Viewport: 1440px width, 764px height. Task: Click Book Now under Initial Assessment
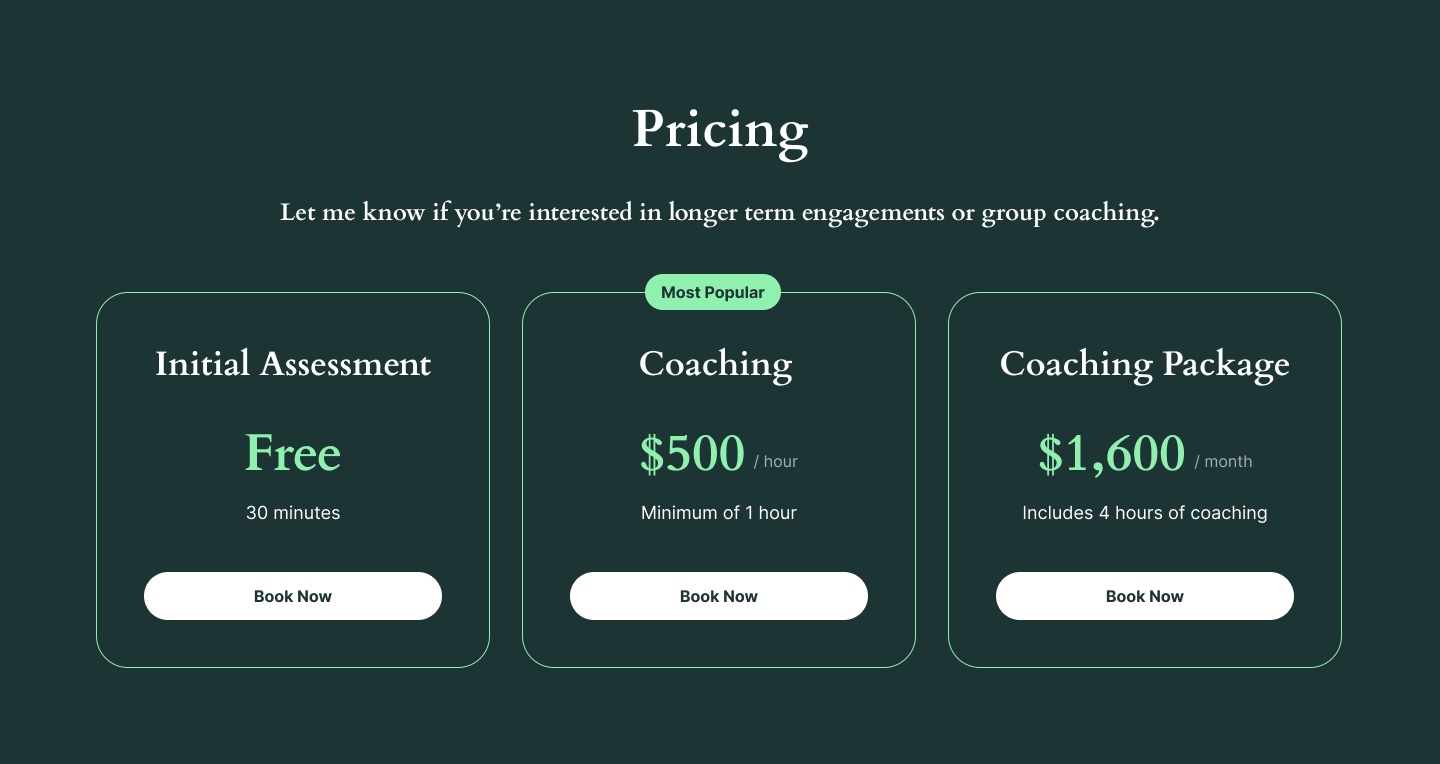293,596
